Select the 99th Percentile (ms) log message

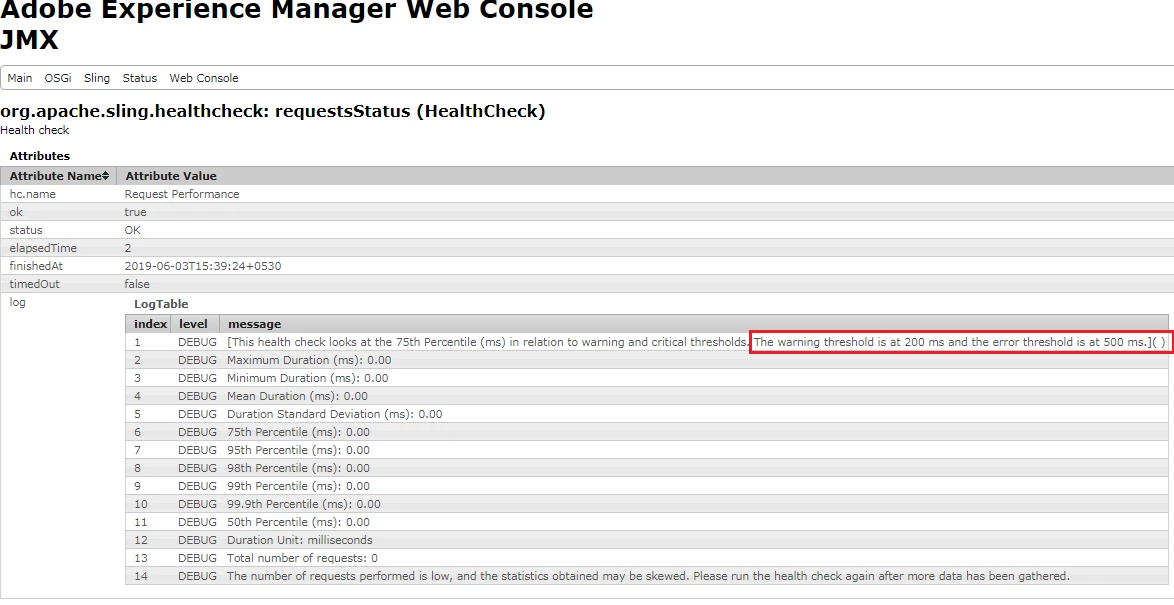(x=299, y=486)
